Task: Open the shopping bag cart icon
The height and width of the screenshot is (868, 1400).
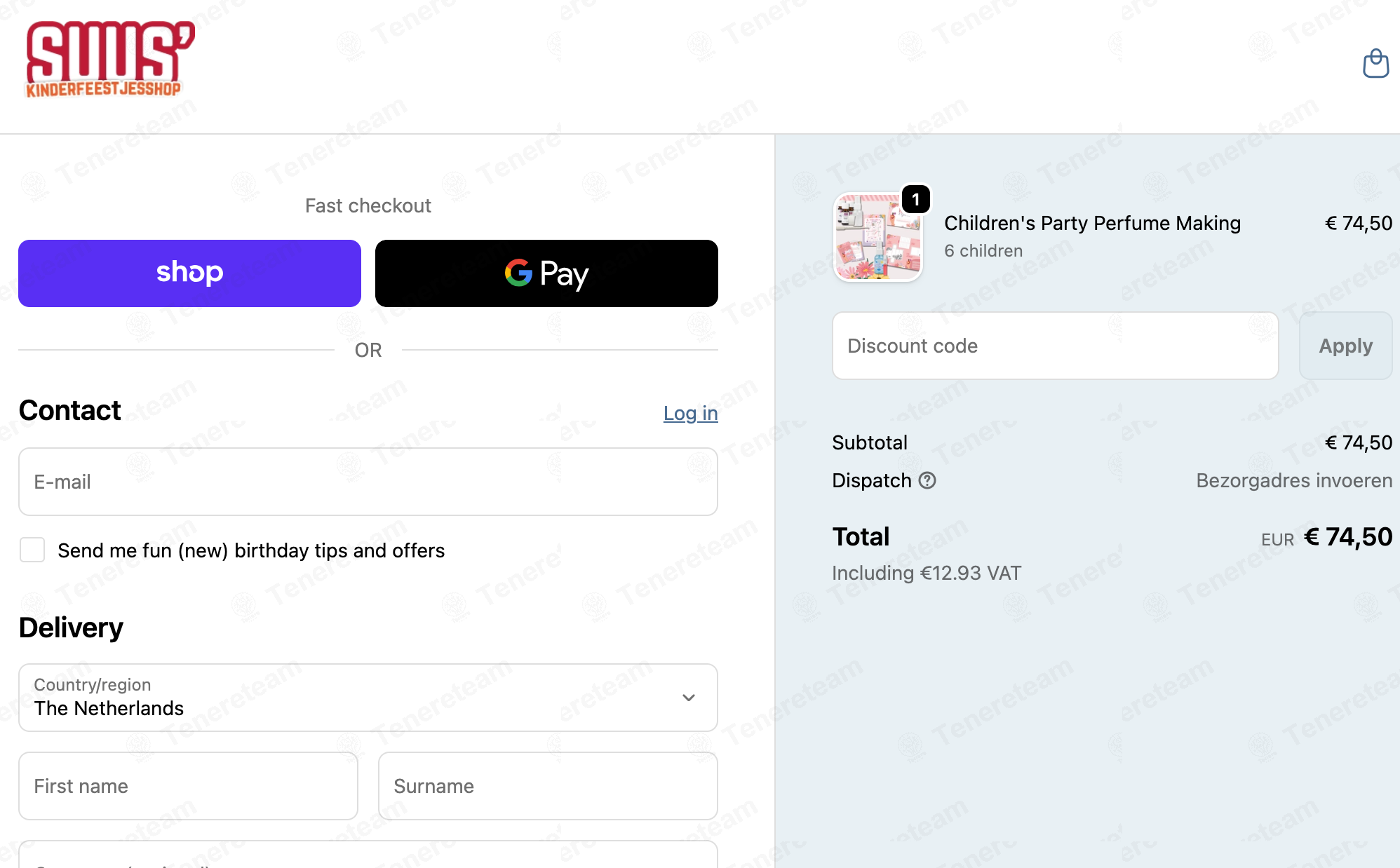Action: [x=1375, y=64]
